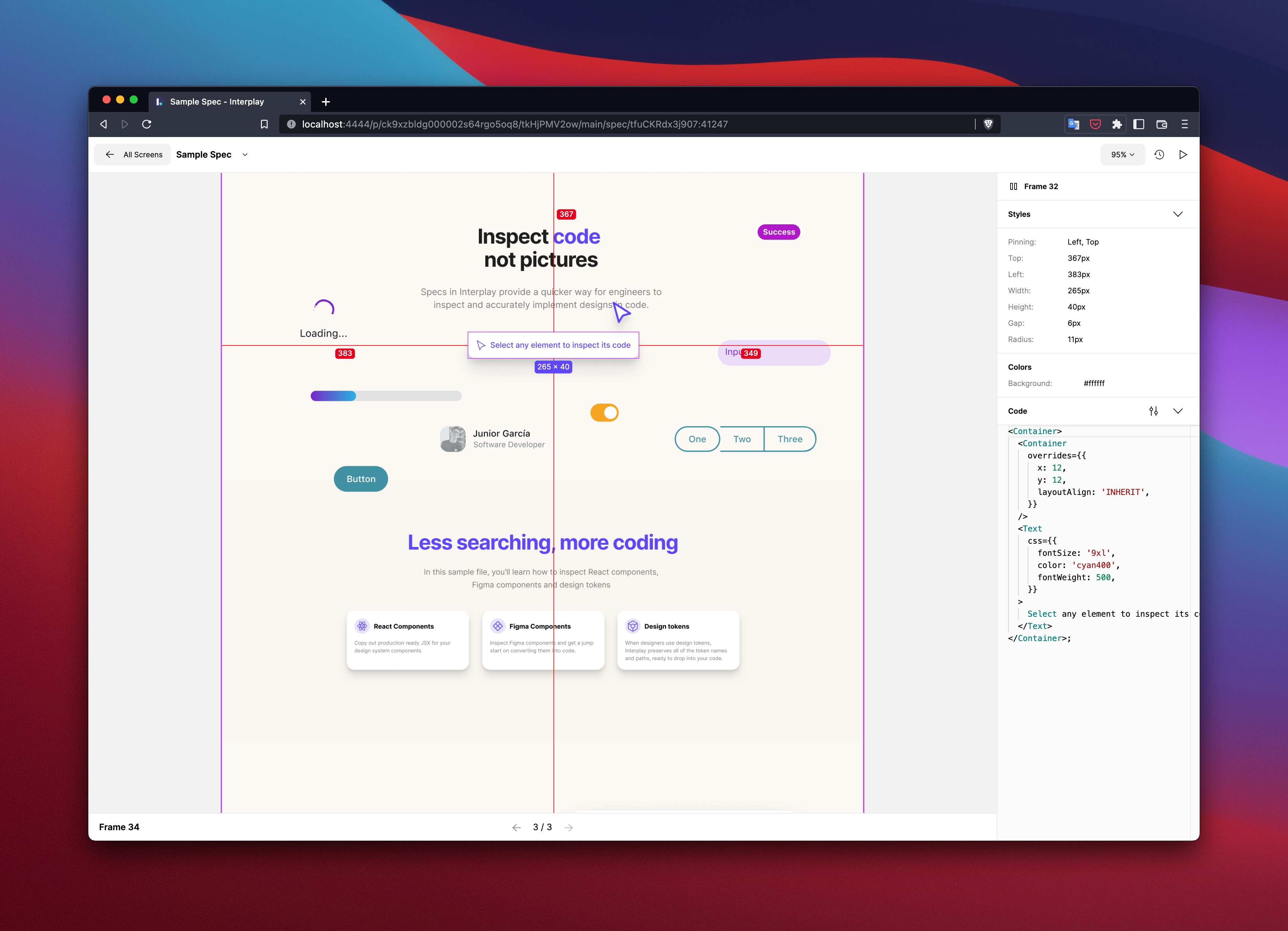Open the Brave Shields lion icon
This screenshot has width=1288, height=931.
pyautogui.click(x=988, y=124)
